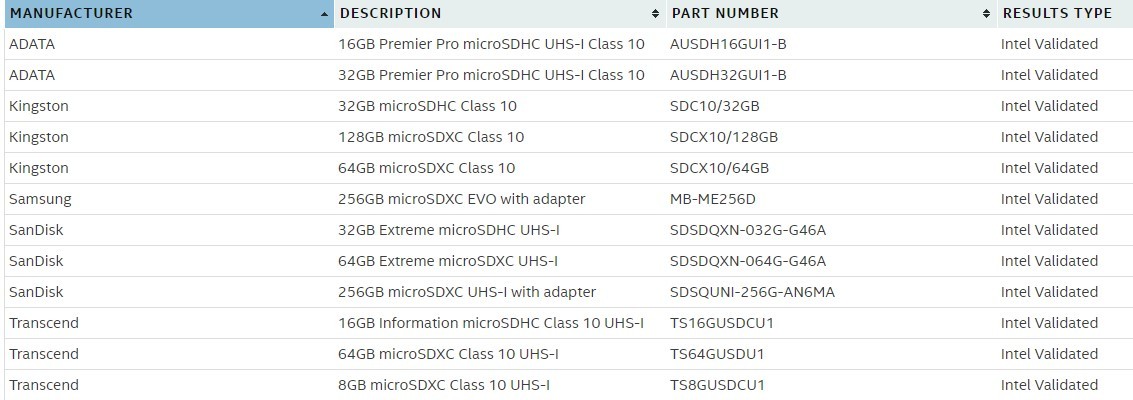Click the 128GB microSDXC Class 10 description
Viewport: 1133px width, 400px height.
pos(432,137)
